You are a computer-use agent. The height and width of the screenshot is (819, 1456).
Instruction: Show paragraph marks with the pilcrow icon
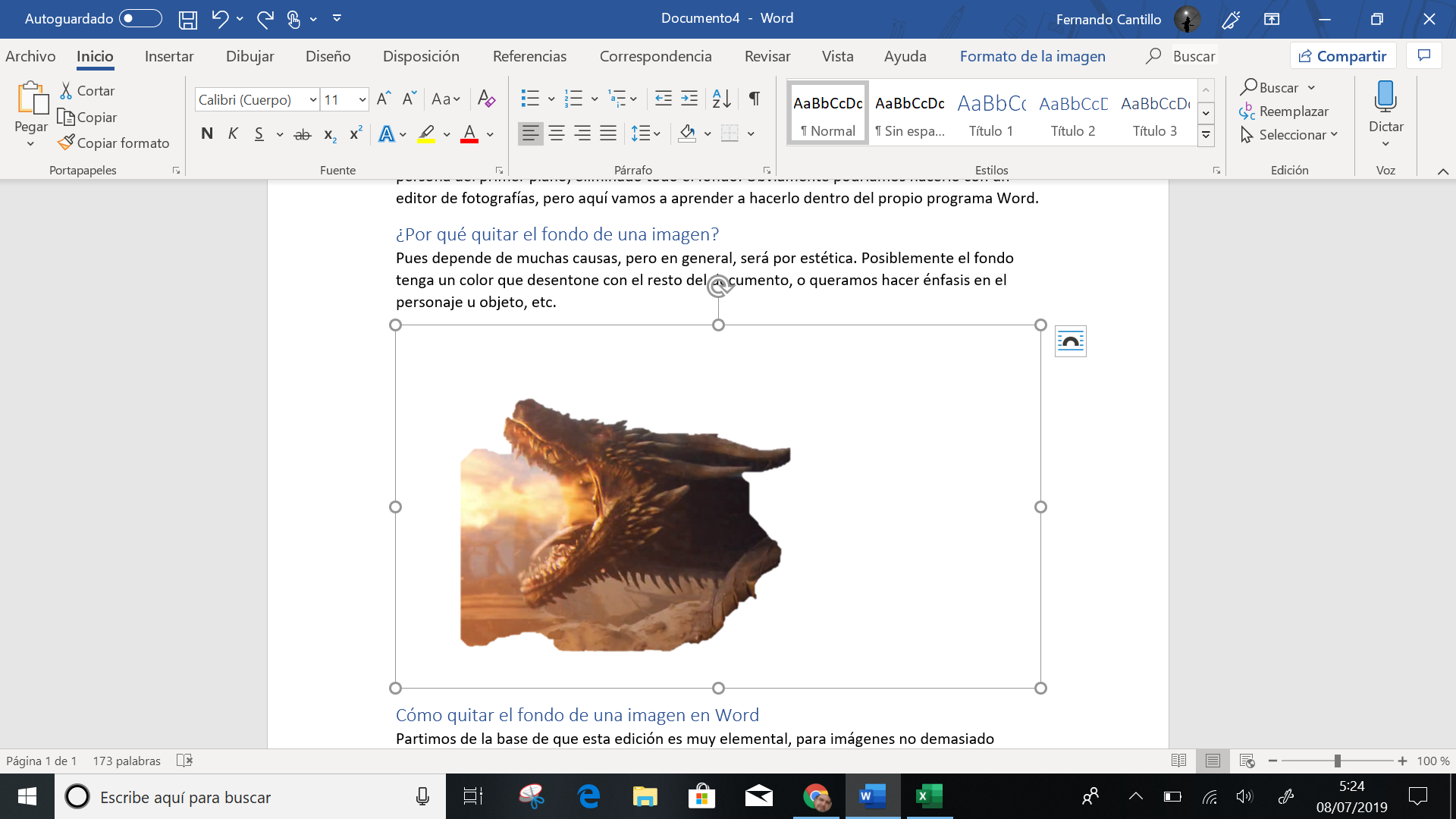point(755,99)
